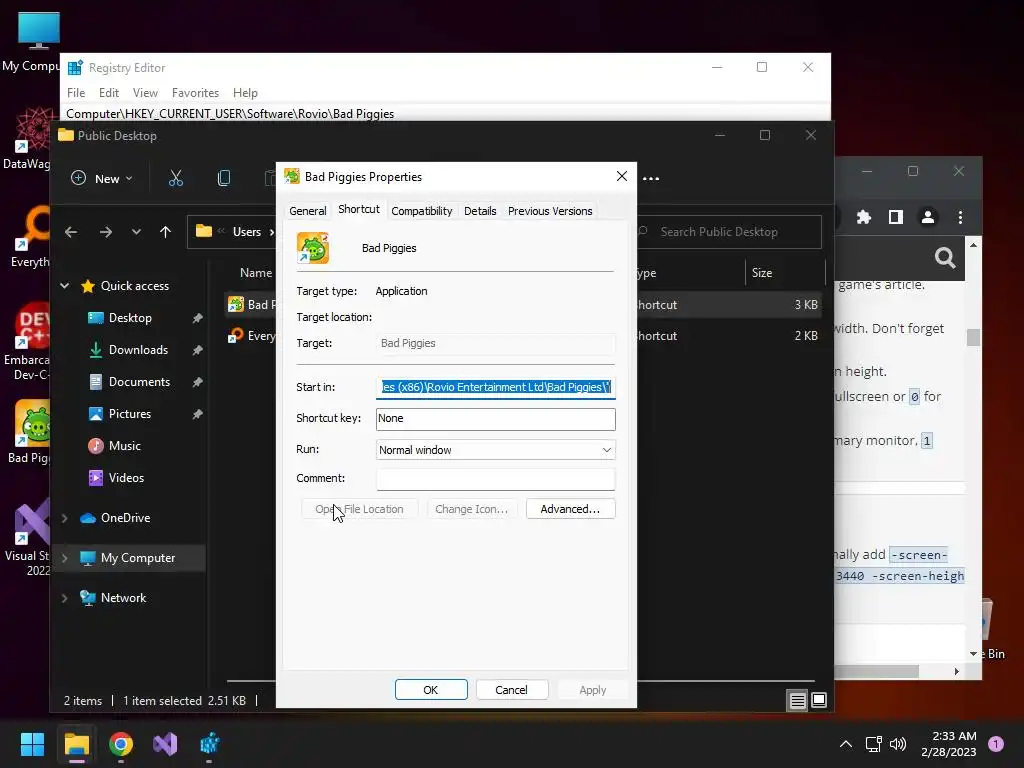The image size is (1024, 768).
Task: Expand the My Computer tree node
Action: (65, 558)
